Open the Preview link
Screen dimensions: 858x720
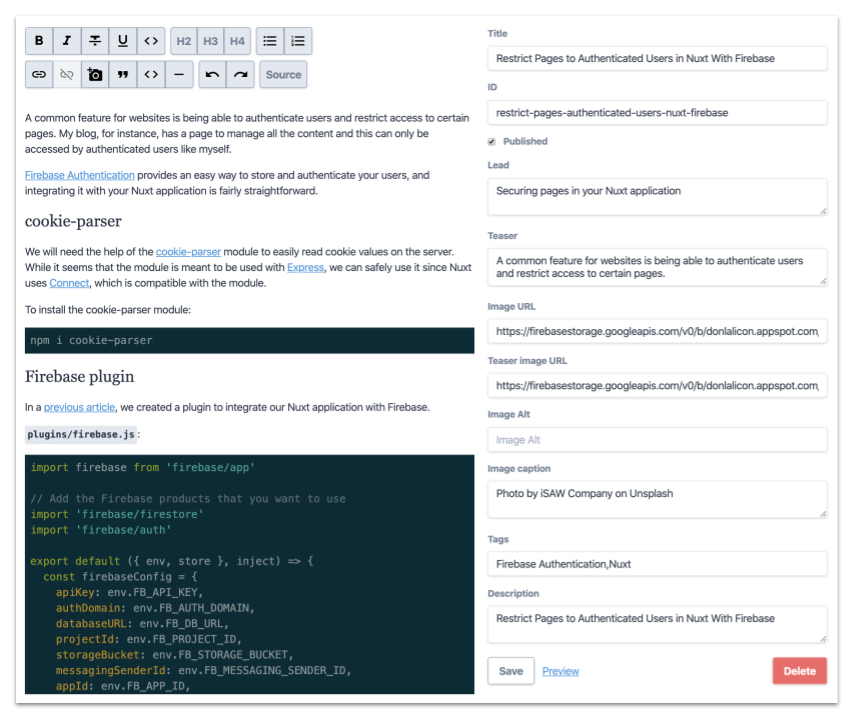[560, 671]
